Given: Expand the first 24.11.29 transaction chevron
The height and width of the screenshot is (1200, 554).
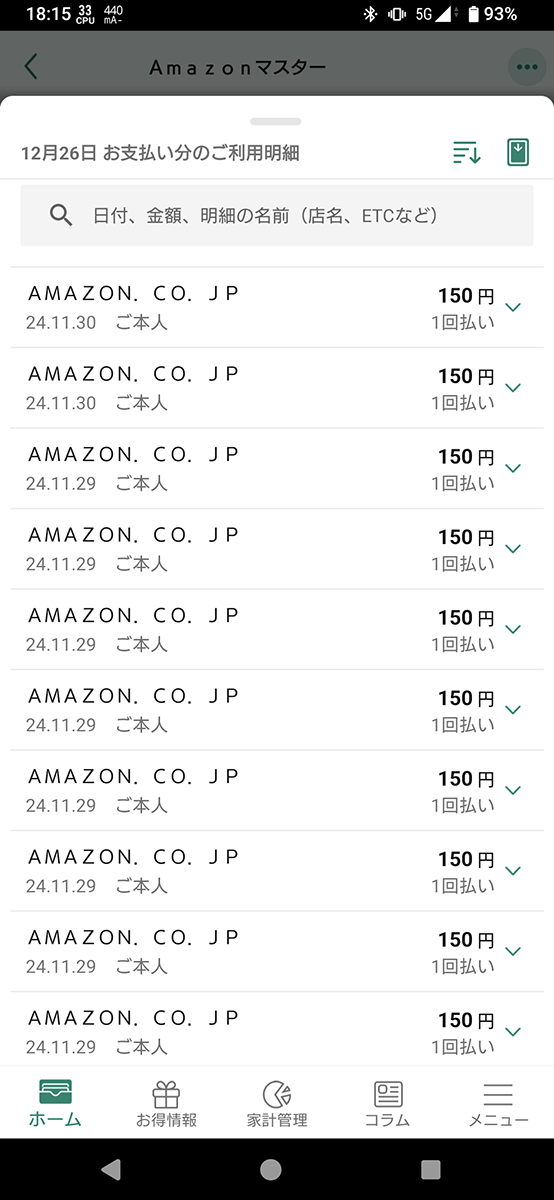Looking at the screenshot, I should tap(514, 468).
